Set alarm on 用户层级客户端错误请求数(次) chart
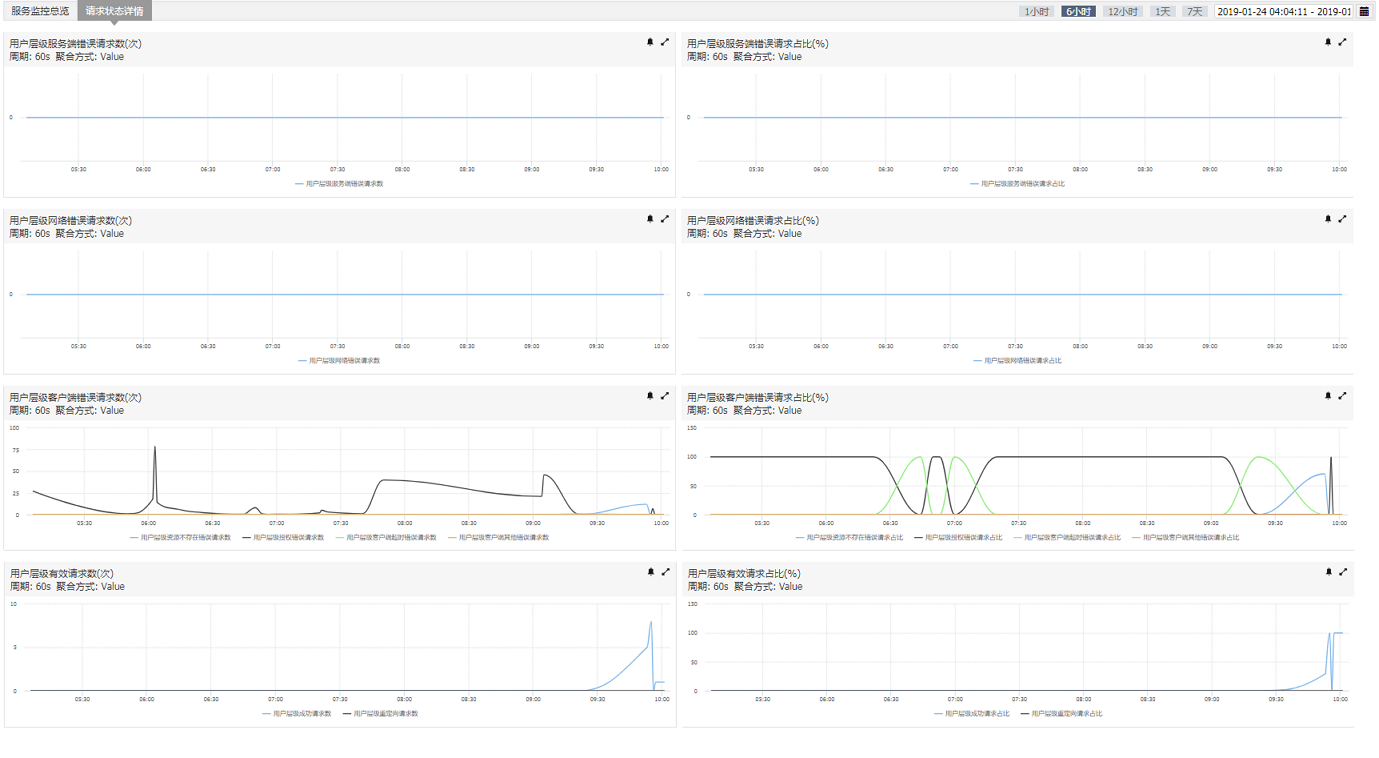 click(650, 396)
